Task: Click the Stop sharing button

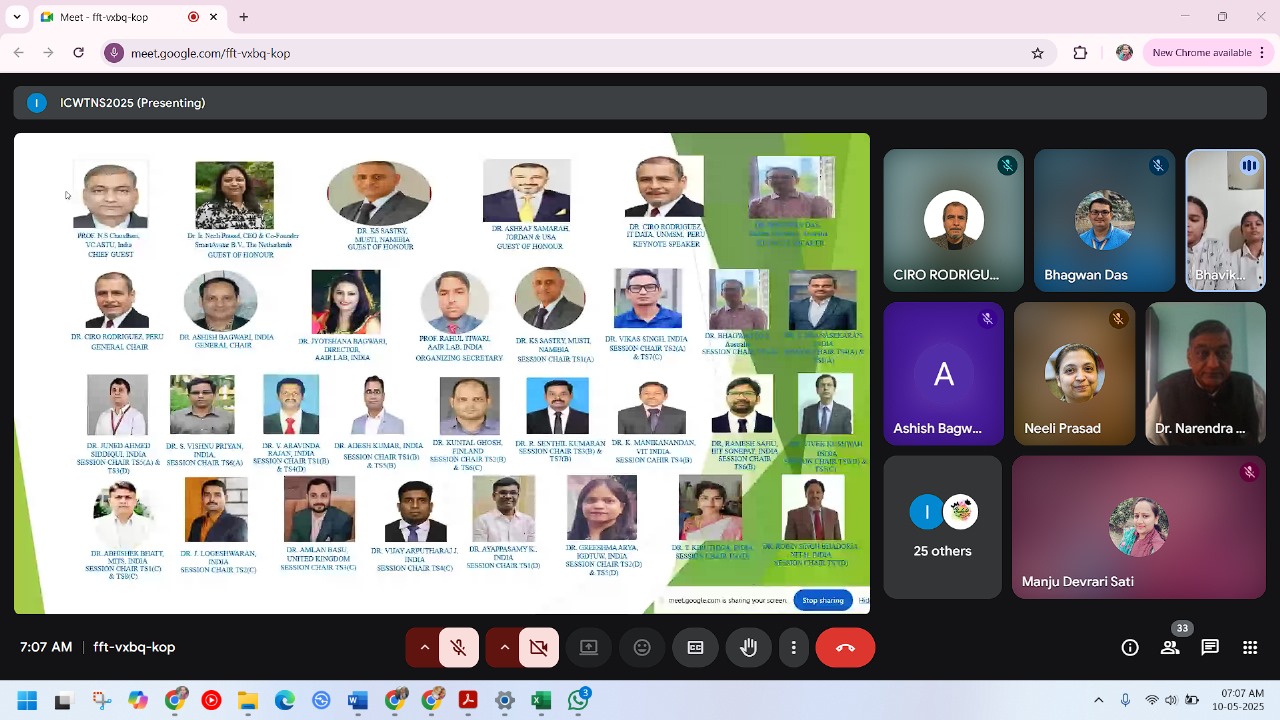Action: coord(823,600)
